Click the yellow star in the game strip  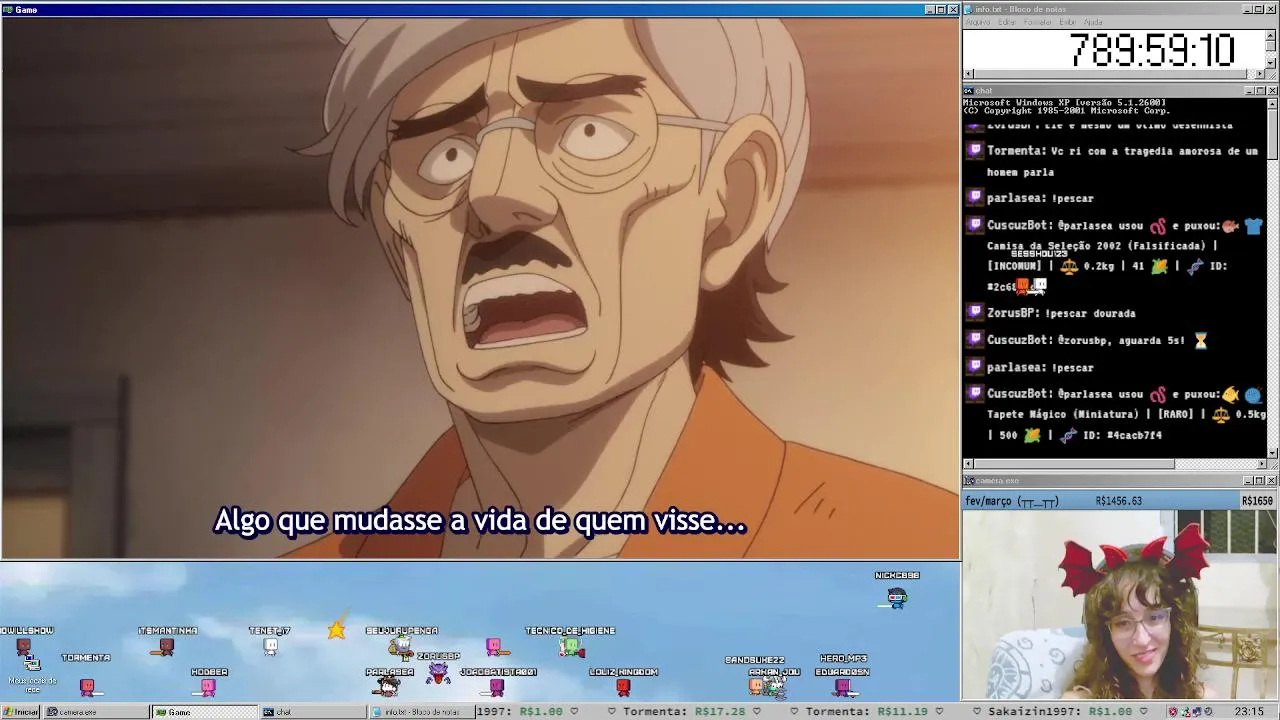(337, 629)
